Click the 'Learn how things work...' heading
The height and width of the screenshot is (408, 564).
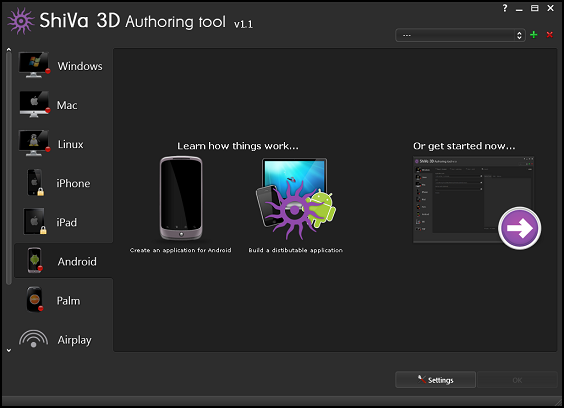238,146
